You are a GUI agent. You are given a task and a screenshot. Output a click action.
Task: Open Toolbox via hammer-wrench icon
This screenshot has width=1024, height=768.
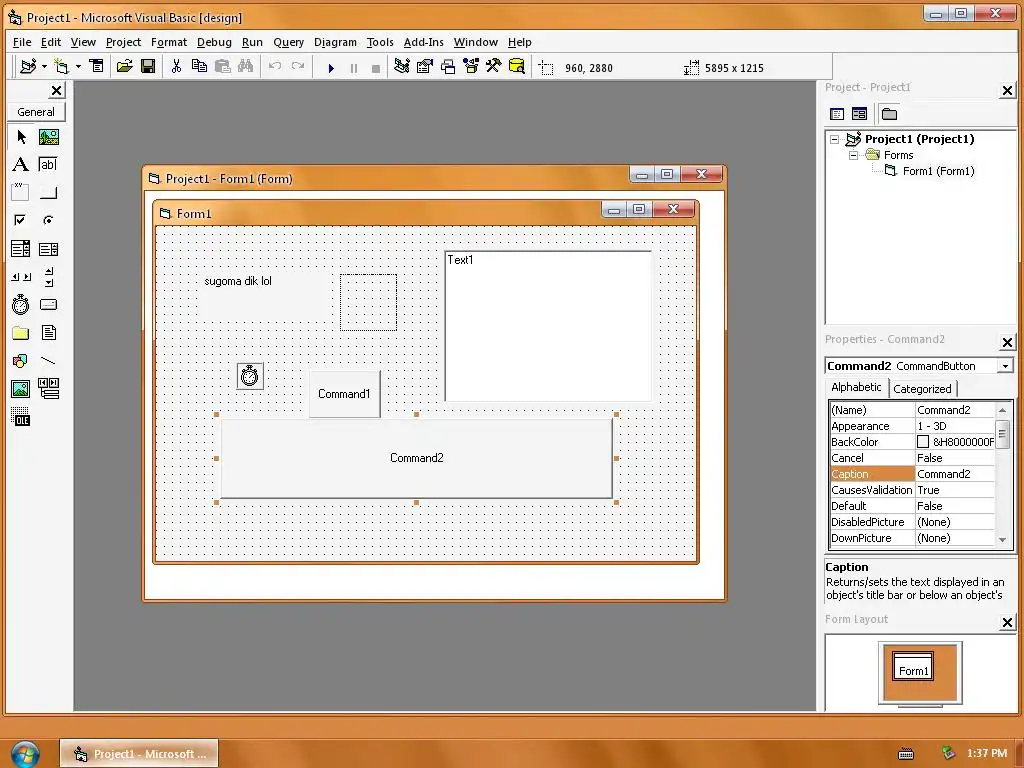[x=493, y=67]
